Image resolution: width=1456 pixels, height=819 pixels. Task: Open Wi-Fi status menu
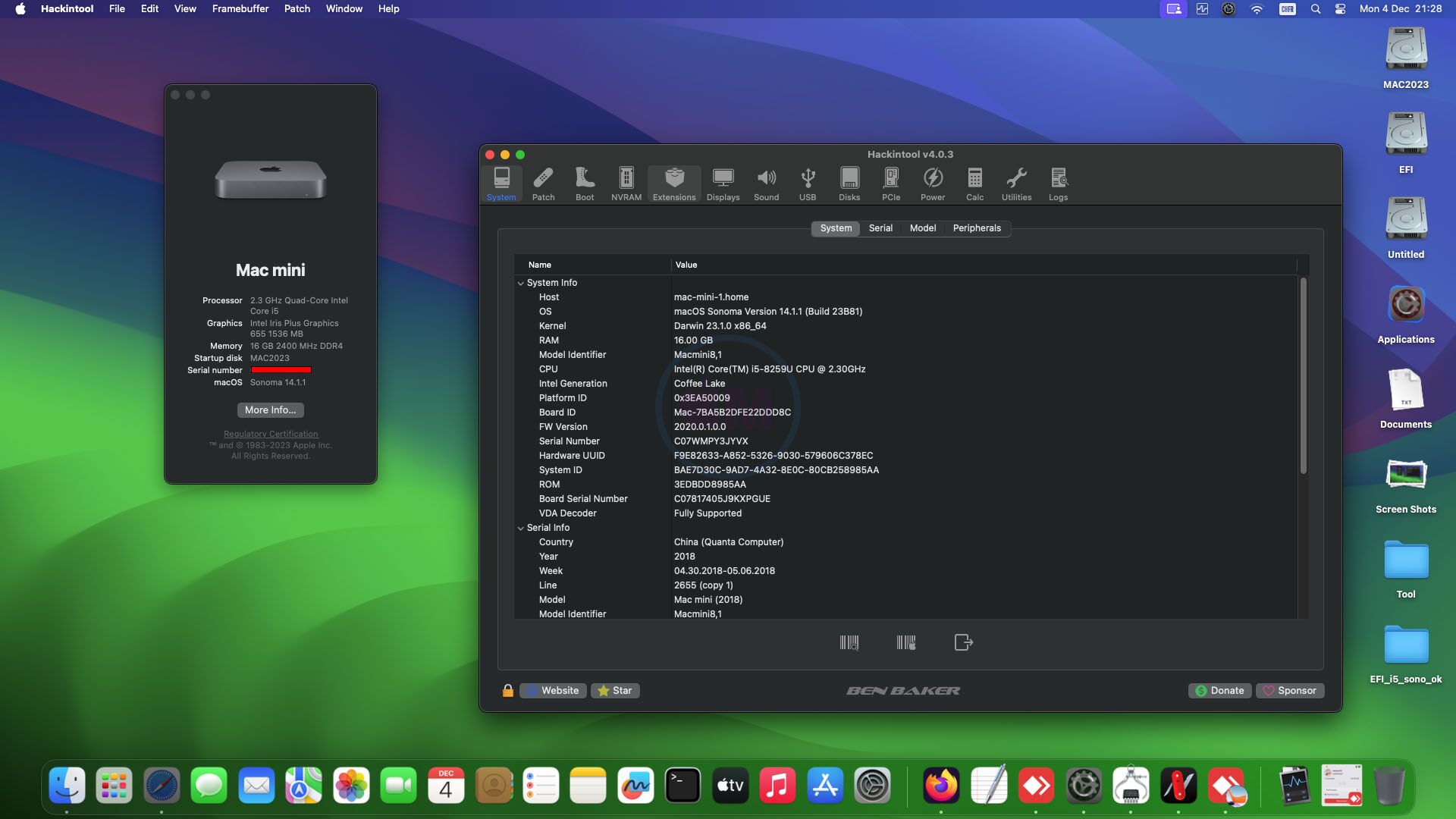(1257, 9)
